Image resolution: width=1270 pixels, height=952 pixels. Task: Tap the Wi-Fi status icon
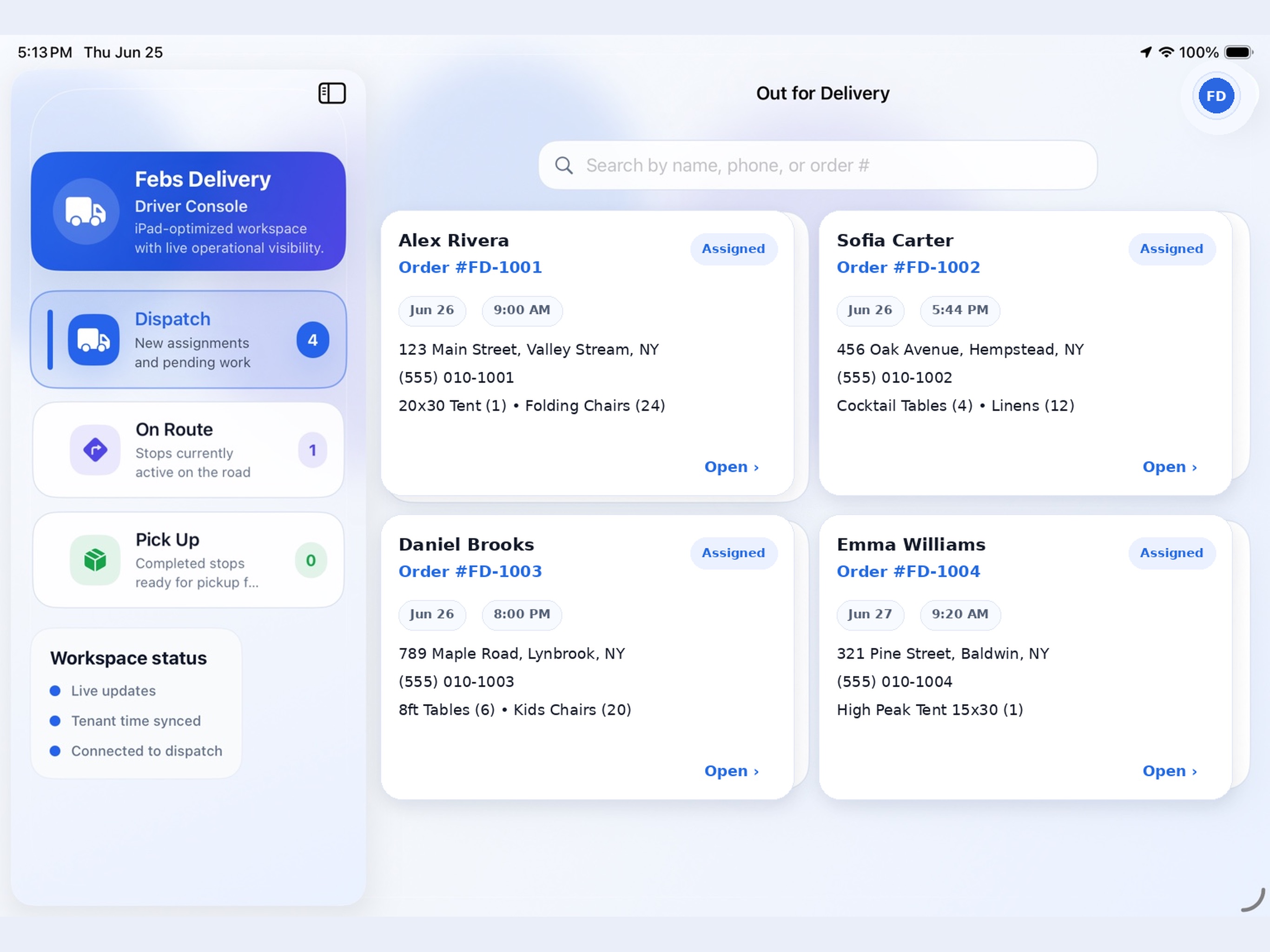tap(1166, 52)
